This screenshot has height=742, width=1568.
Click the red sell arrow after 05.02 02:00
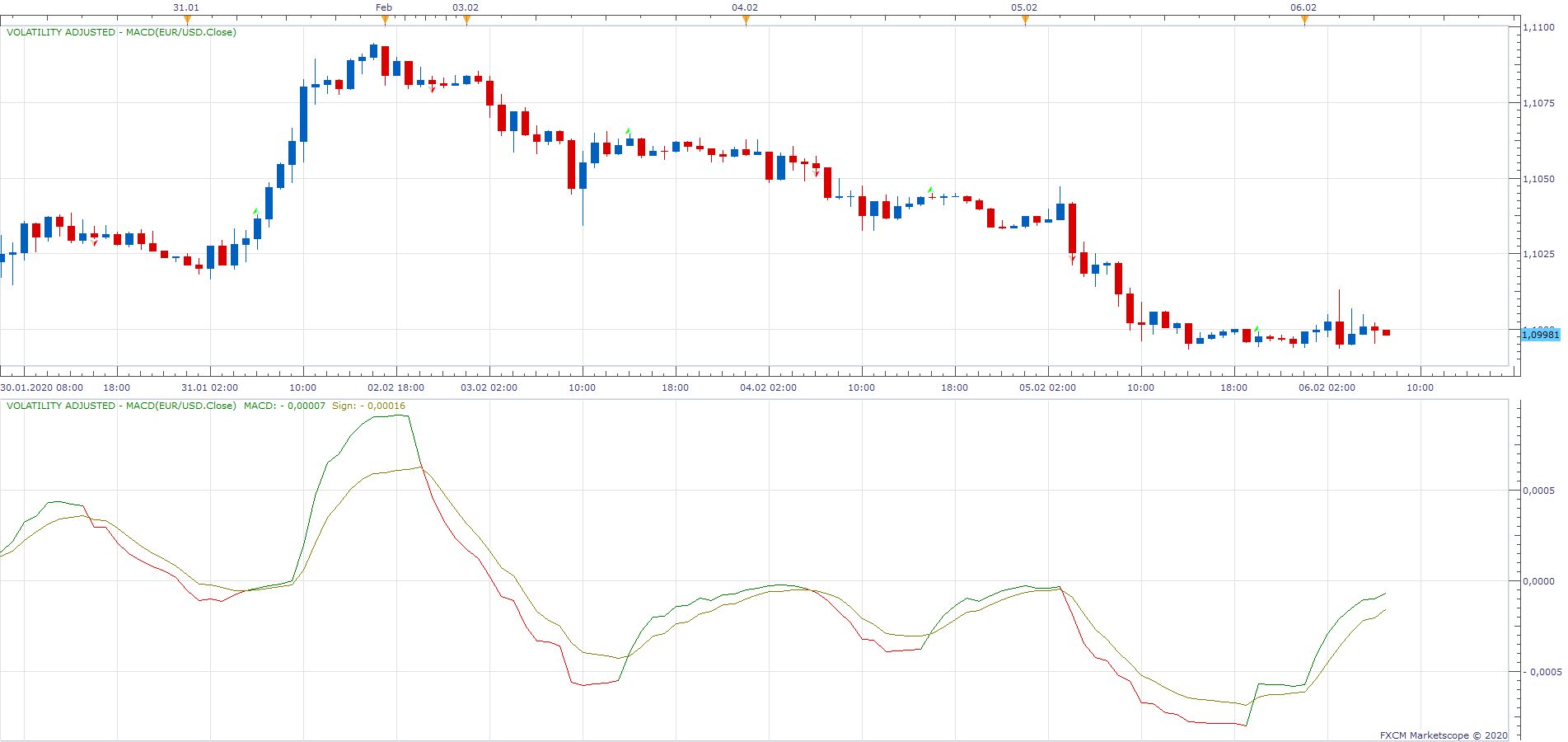[x=1072, y=260]
